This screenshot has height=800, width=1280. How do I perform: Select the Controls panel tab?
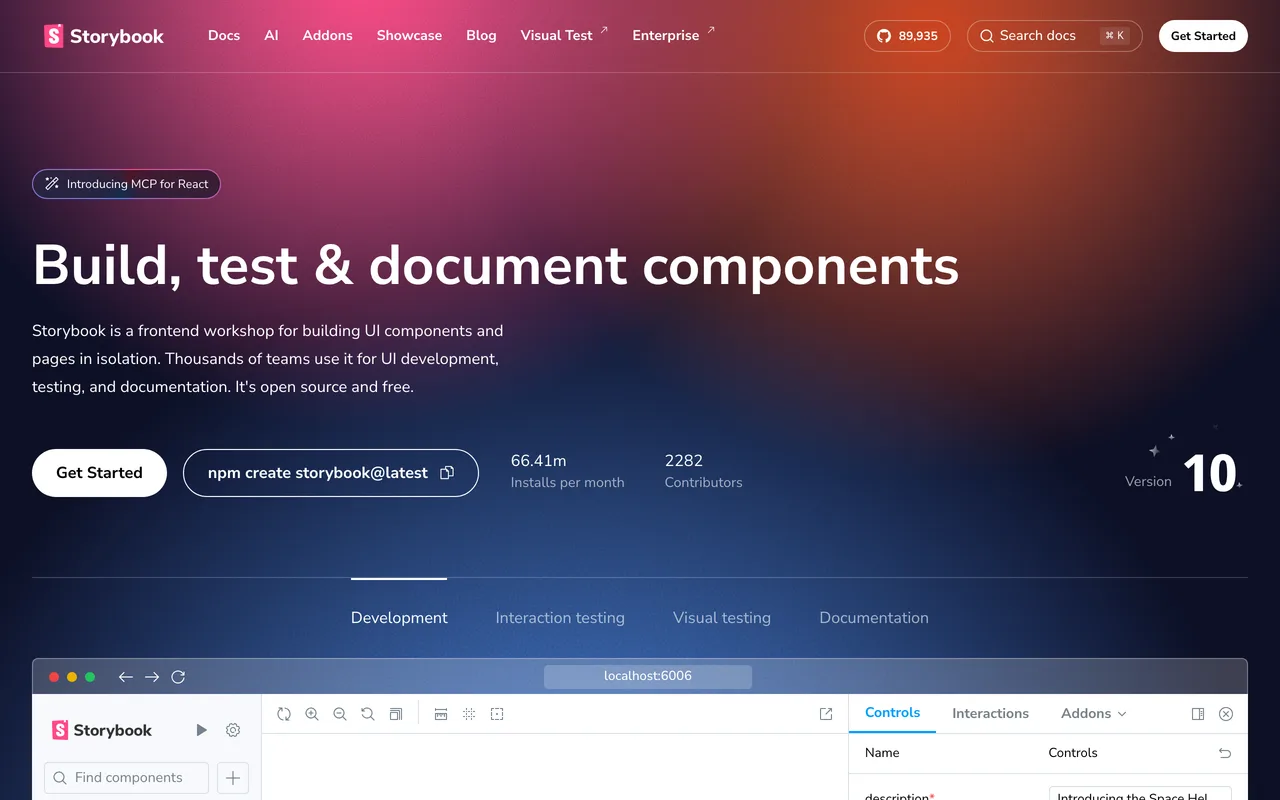[x=892, y=713]
